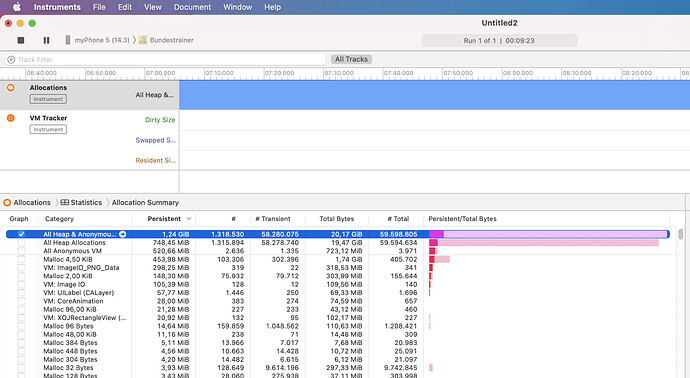
Task: Click the selected row's persistent bytes bar
Action: [437, 234]
